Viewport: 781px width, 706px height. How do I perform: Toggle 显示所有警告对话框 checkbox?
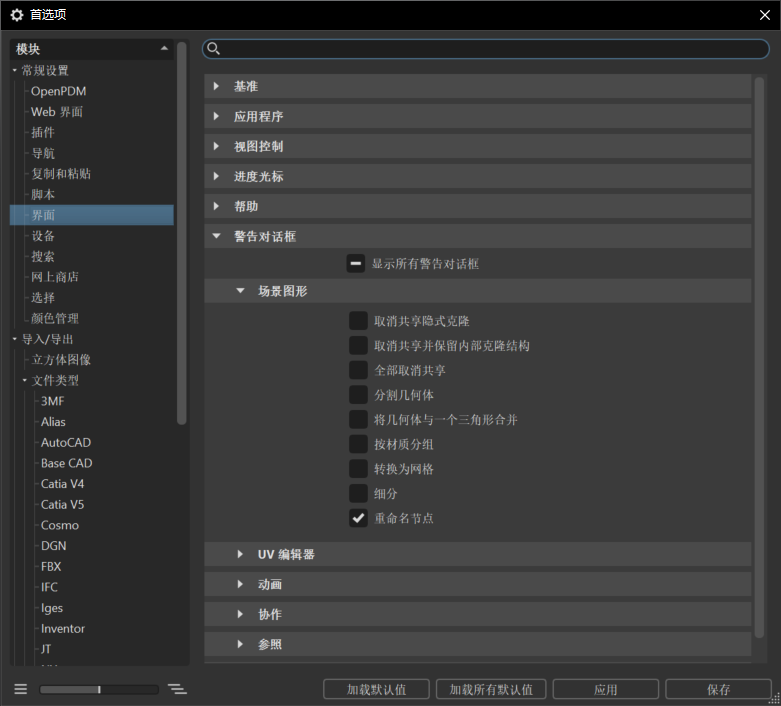[x=356, y=264]
